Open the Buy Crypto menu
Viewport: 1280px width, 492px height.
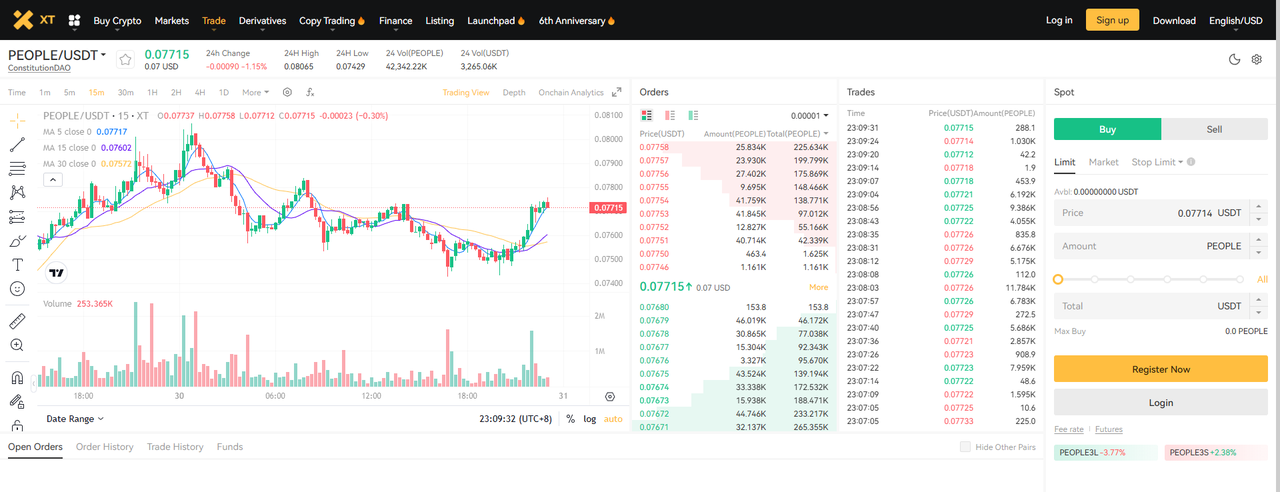point(117,20)
